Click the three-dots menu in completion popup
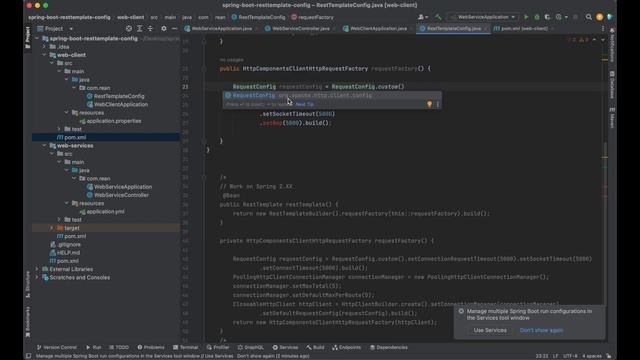Image resolution: width=640 pixels, height=360 pixels. coord(438,104)
